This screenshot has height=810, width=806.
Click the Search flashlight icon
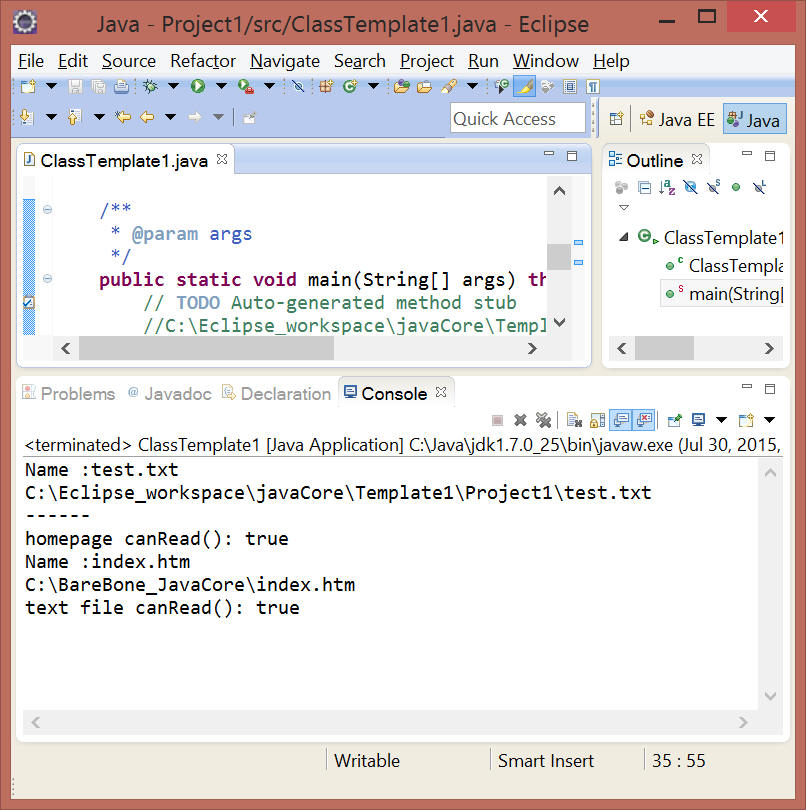tap(448, 86)
